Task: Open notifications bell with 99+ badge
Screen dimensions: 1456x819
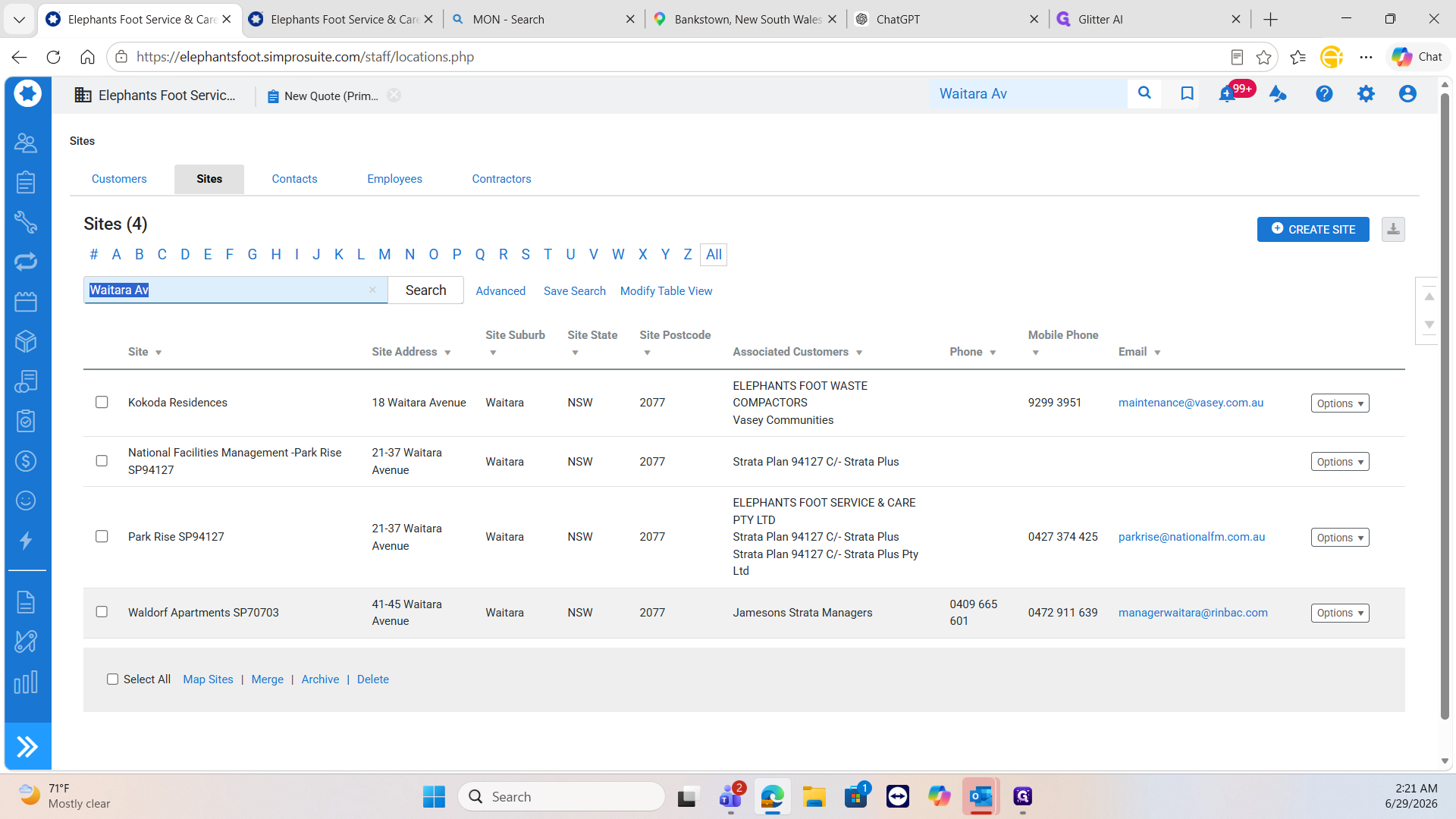Action: [x=1228, y=93]
